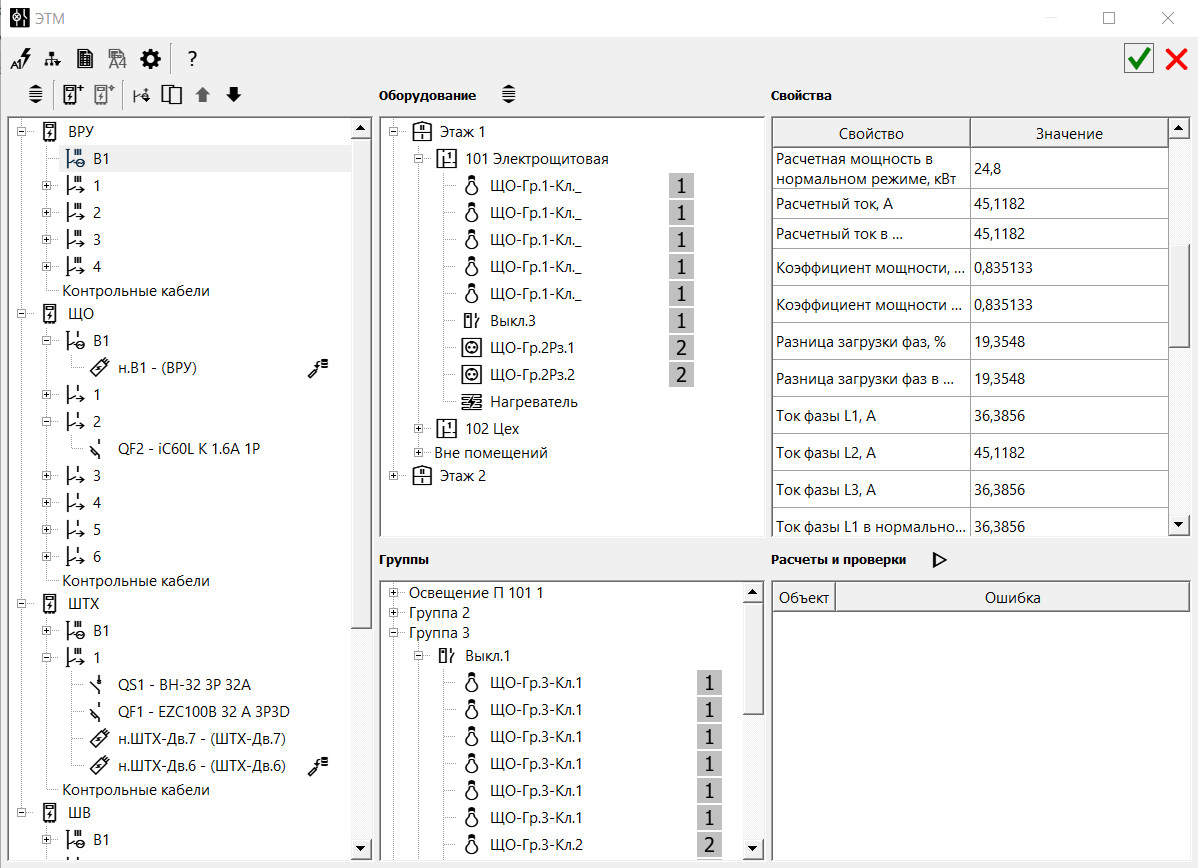
Task: Click the lightning bolt calculation icon
Action: [21, 59]
